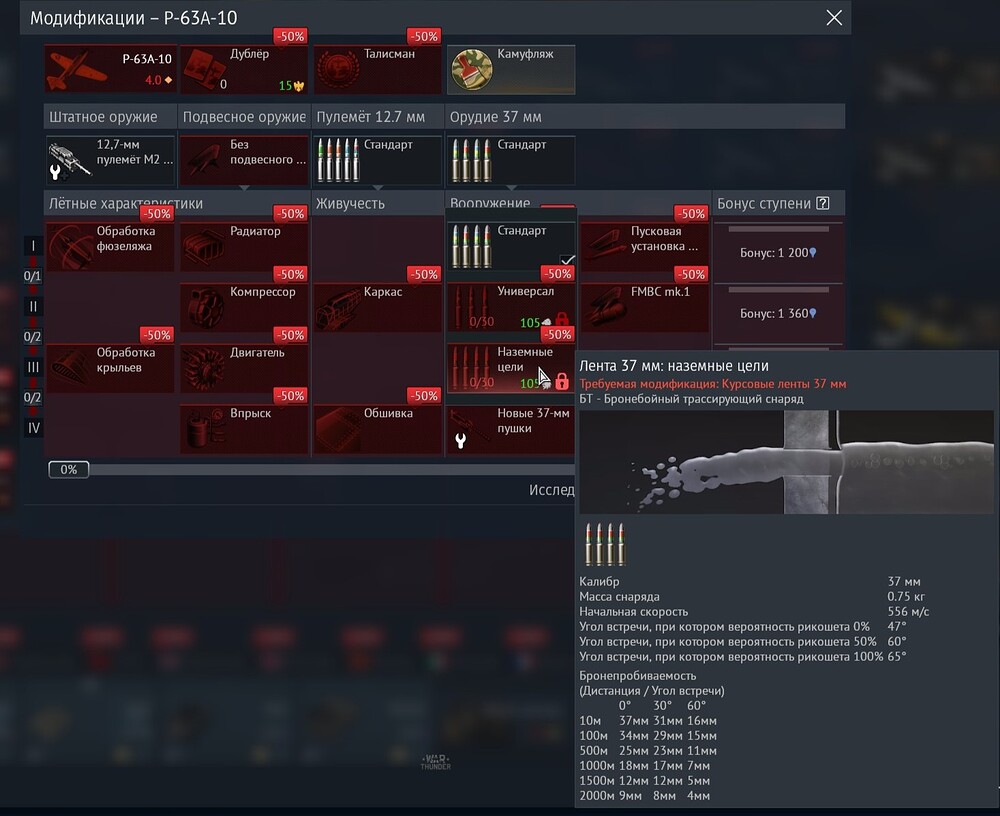
Task: Select Обработка крыльев modification
Action: click(x=110, y=367)
